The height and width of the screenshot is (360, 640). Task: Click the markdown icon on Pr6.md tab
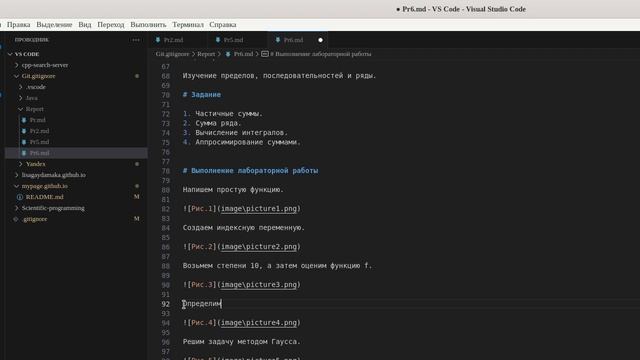[278, 40]
